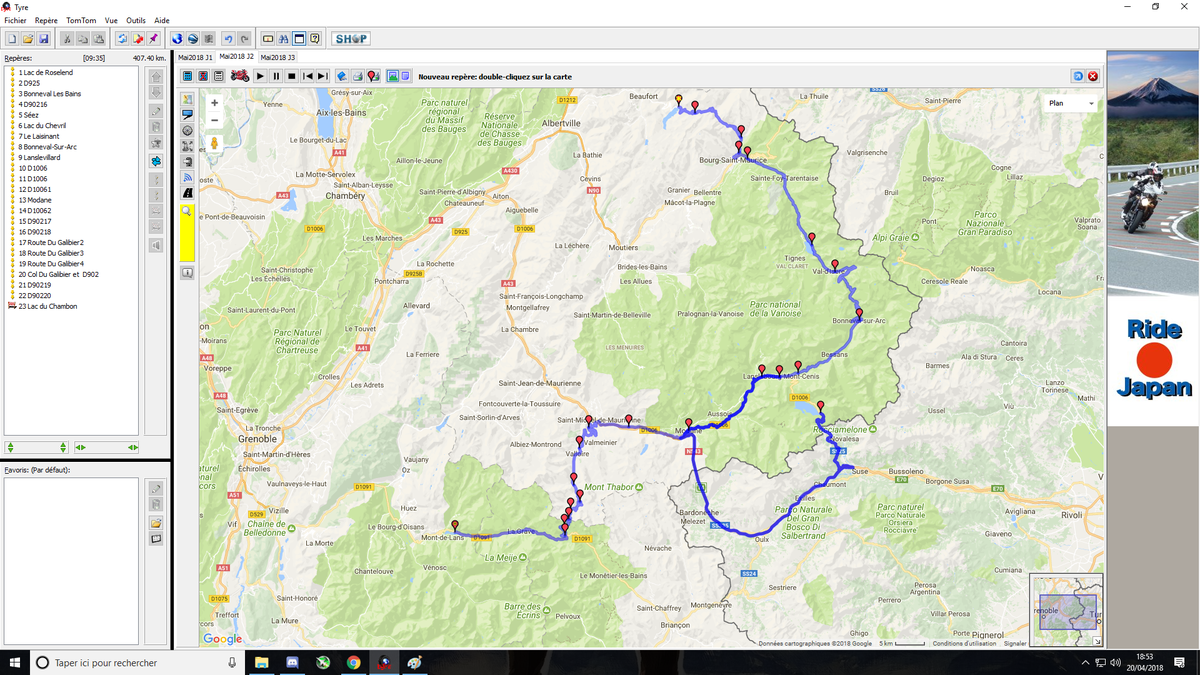
Task: Click the binoculars search icon in toolbar
Action: (x=283, y=39)
